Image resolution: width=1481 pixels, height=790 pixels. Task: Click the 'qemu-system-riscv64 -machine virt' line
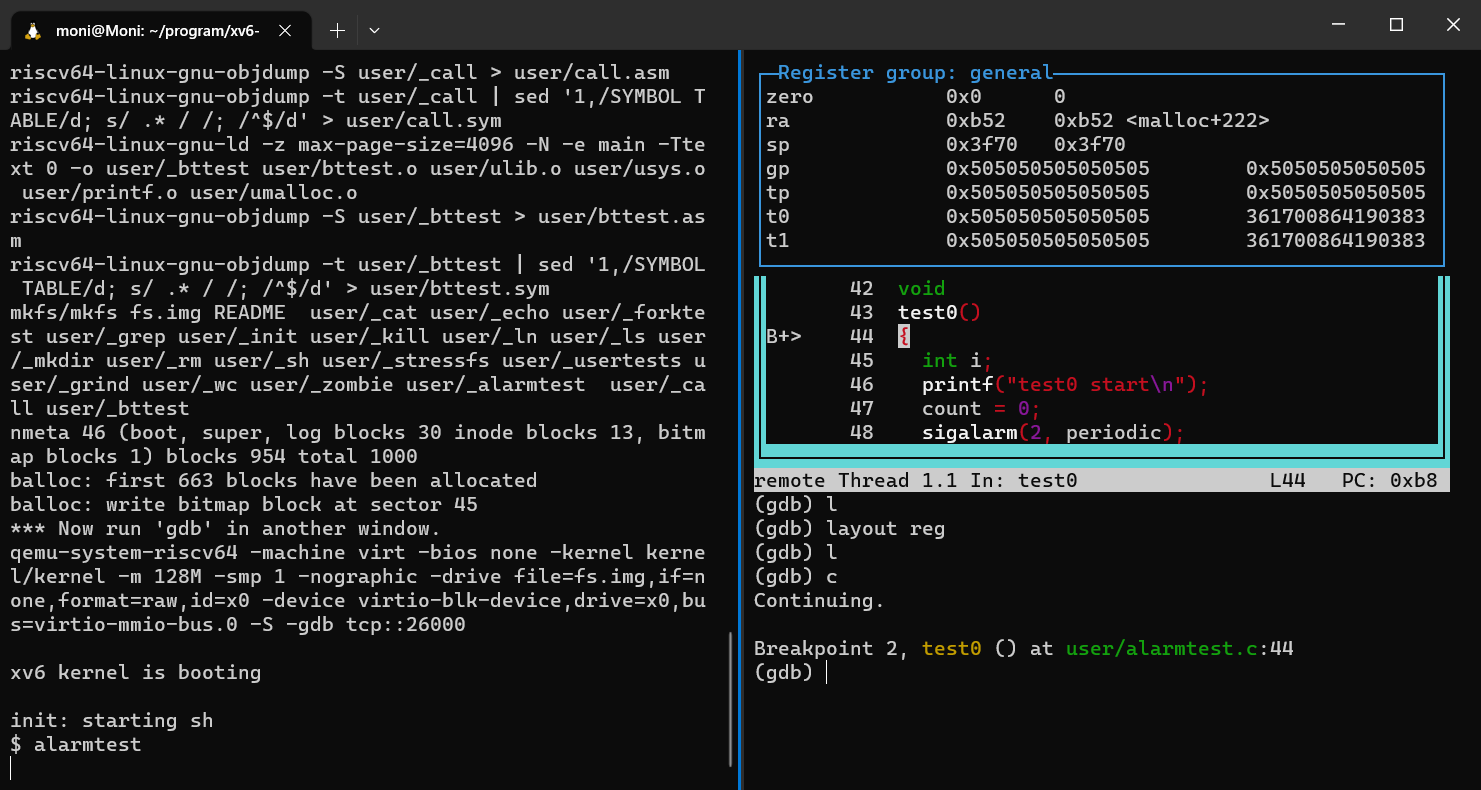pos(358,553)
